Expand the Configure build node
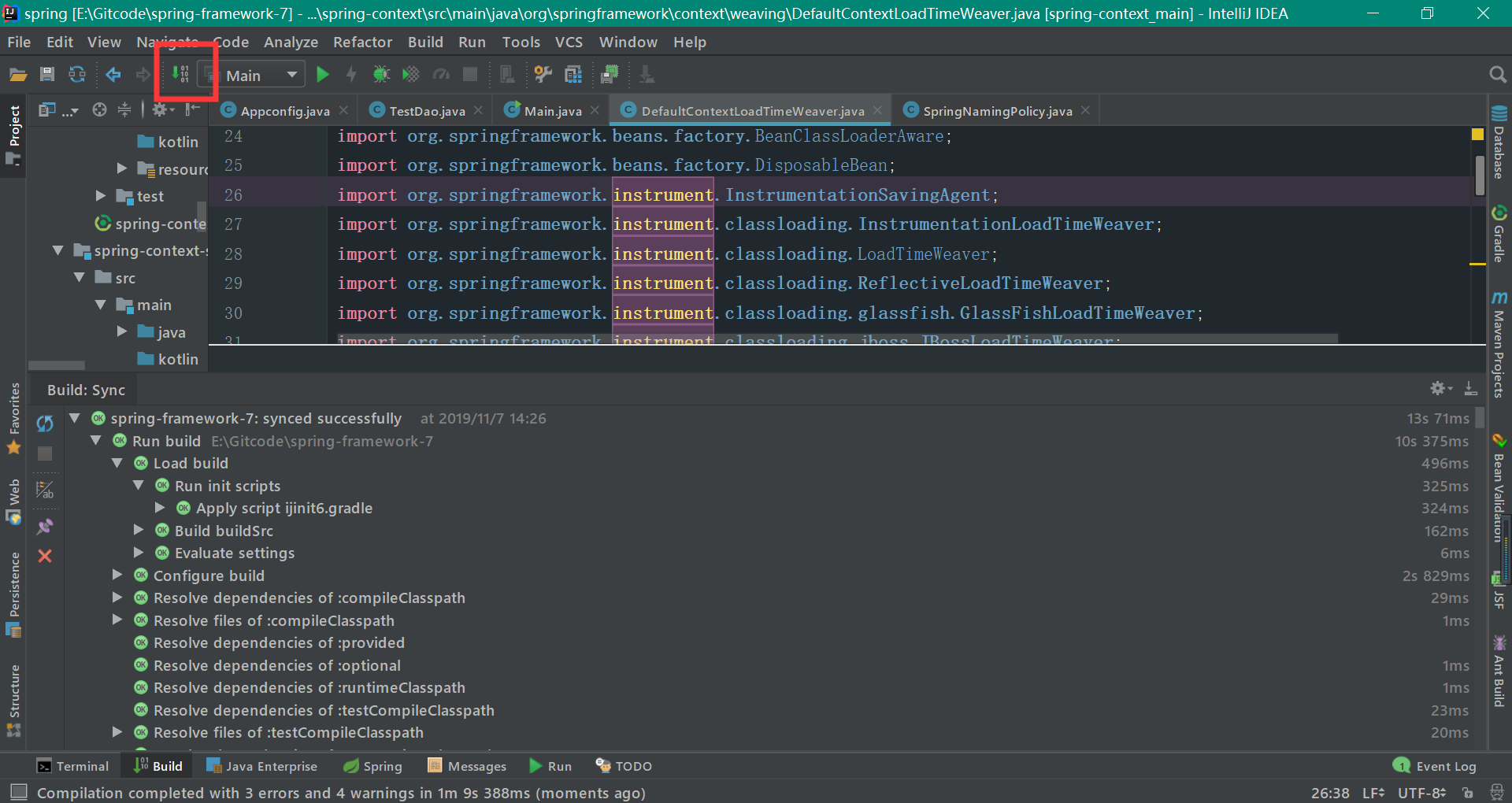This screenshot has width=1512, height=803. [x=117, y=575]
